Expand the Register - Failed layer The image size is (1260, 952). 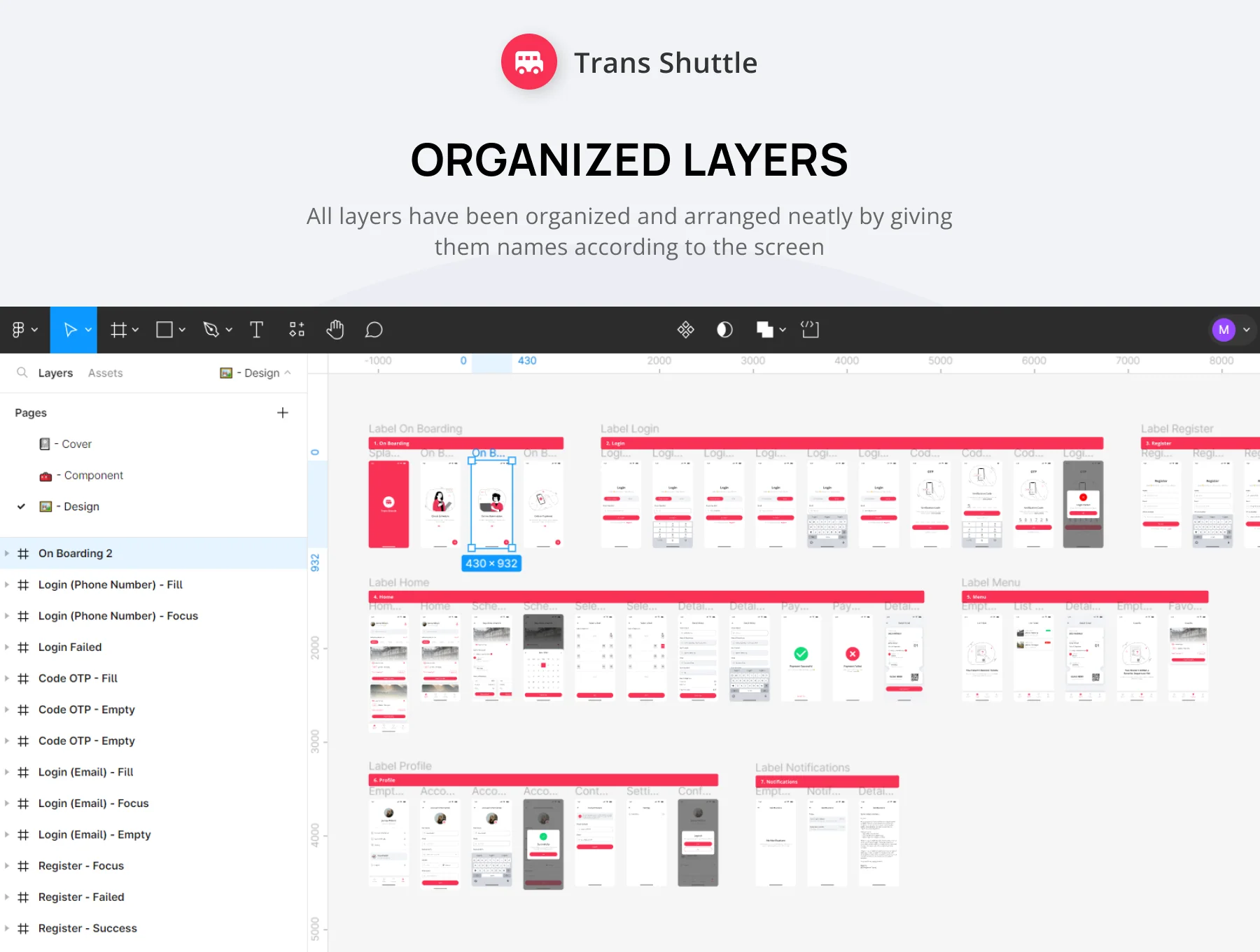coord(7,897)
